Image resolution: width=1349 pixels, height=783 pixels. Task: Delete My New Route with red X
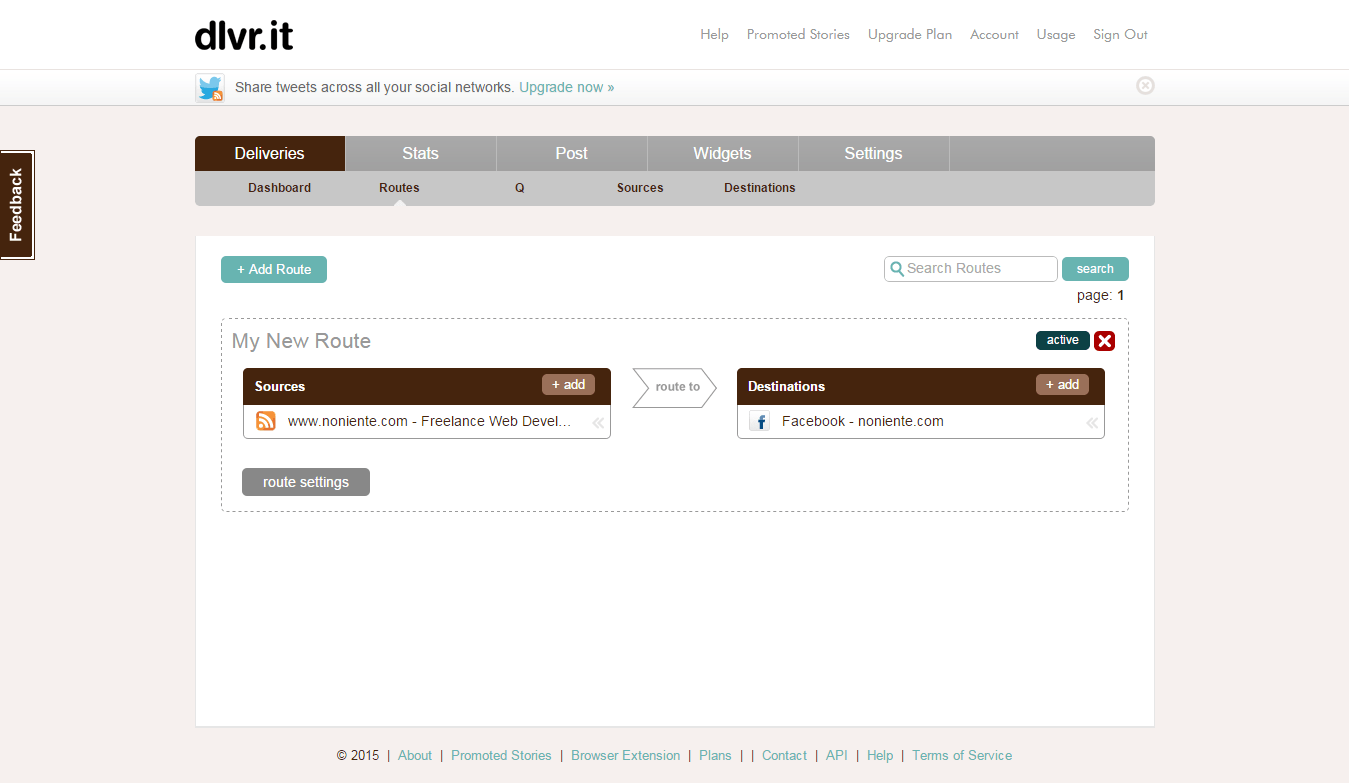1104,341
